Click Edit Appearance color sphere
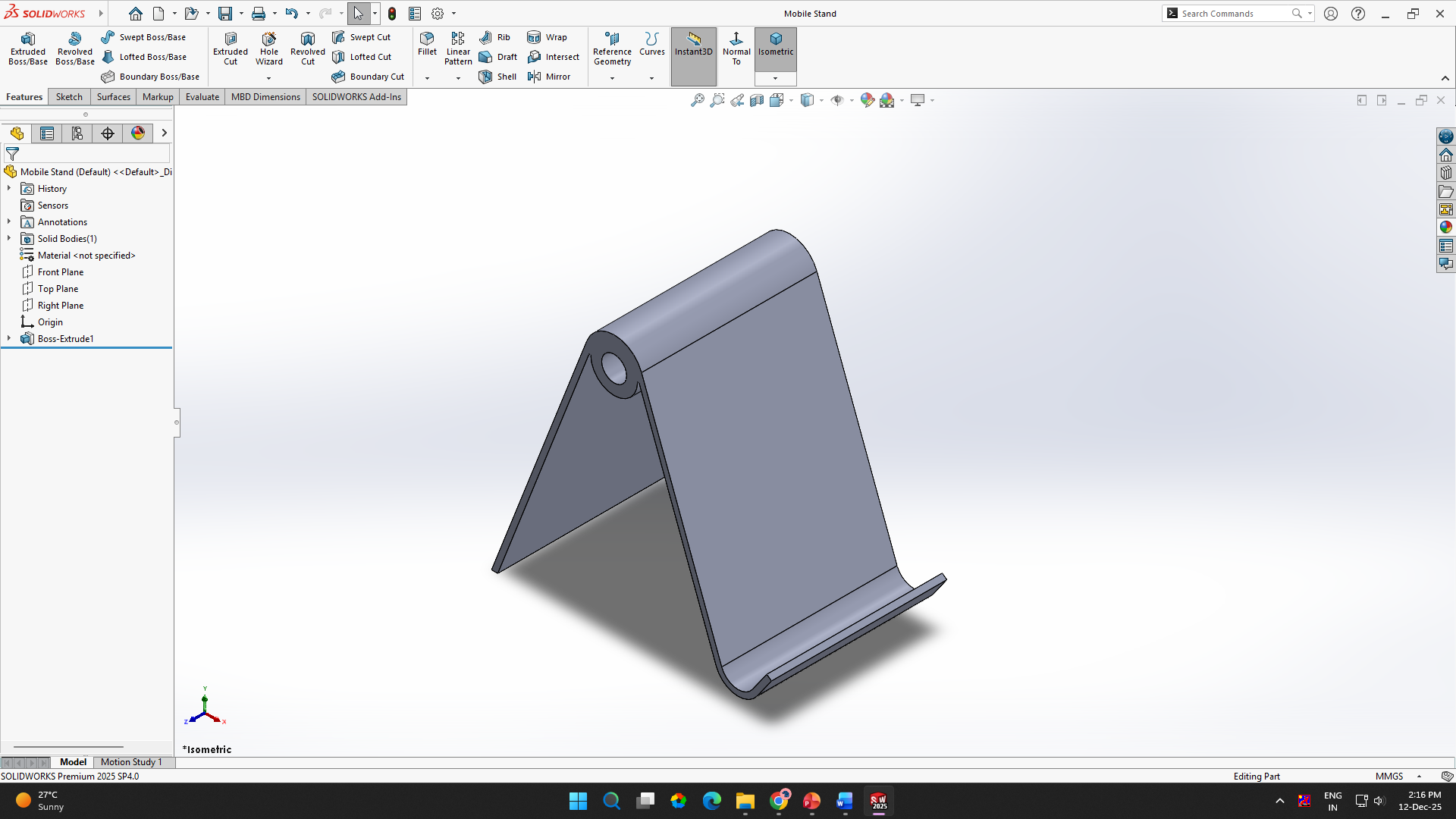Screen dimensions: 1456x819 [867, 100]
